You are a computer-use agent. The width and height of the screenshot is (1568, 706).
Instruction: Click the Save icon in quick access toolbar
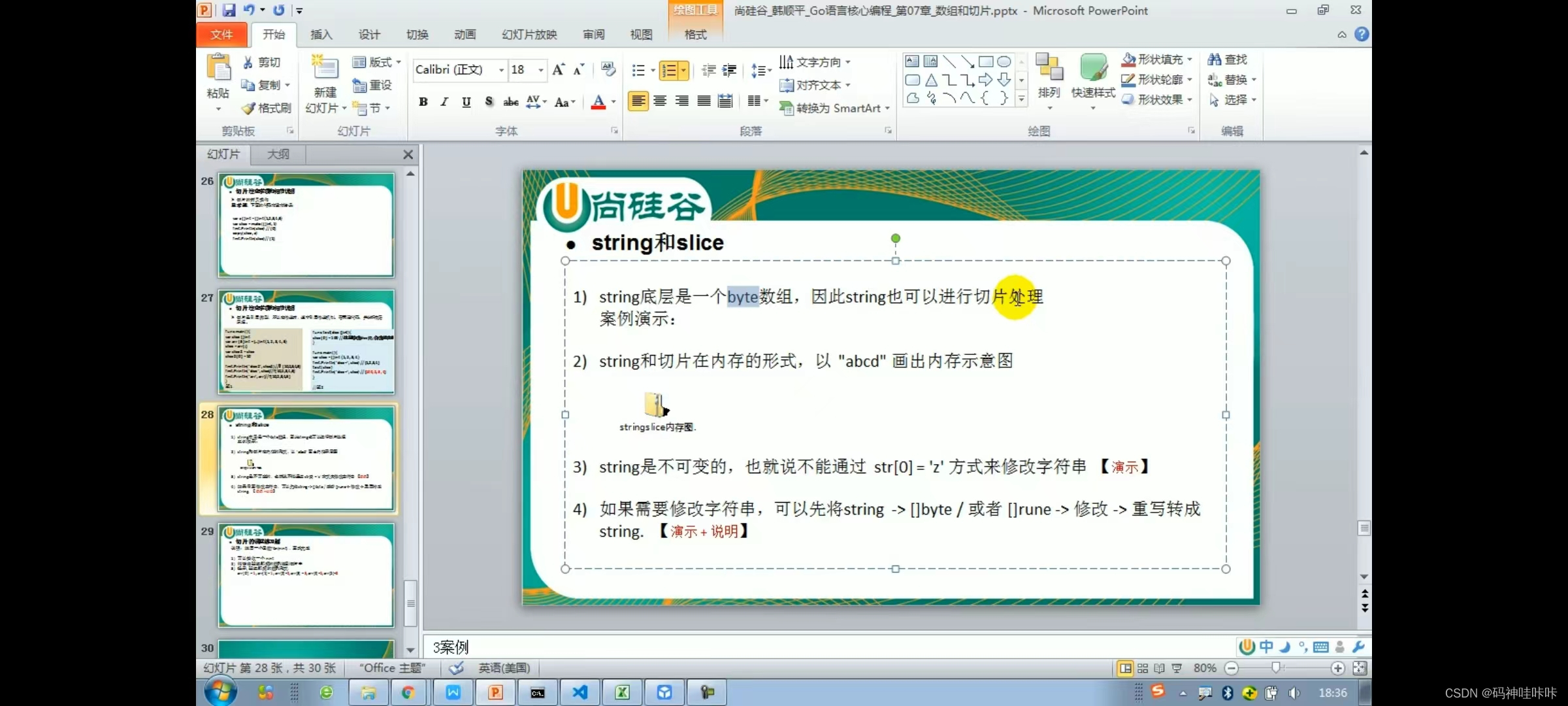pyautogui.click(x=229, y=10)
